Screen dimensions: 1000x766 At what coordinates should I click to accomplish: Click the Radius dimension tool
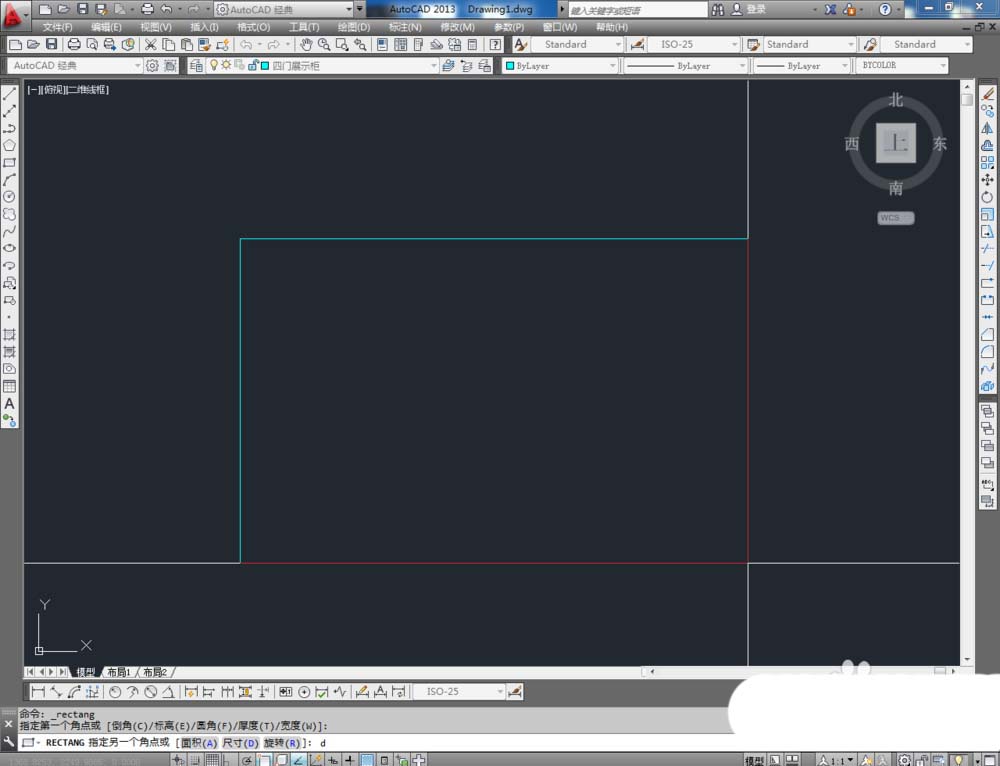[115, 692]
